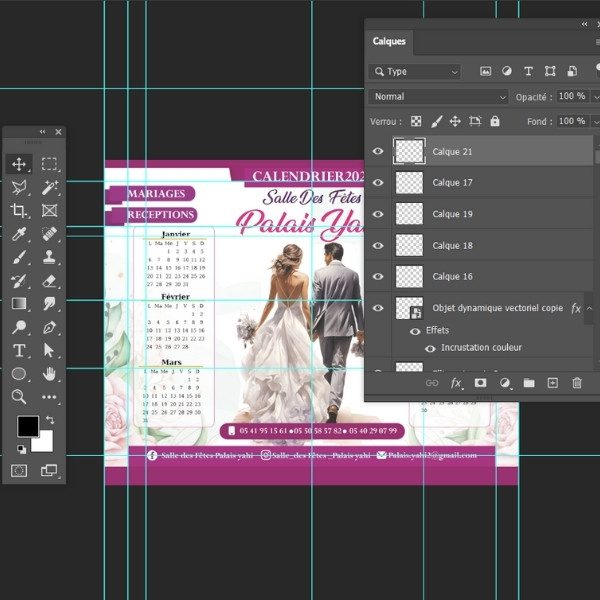Delete layer using the trash icon
The image size is (600, 600).
(x=577, y=382)
